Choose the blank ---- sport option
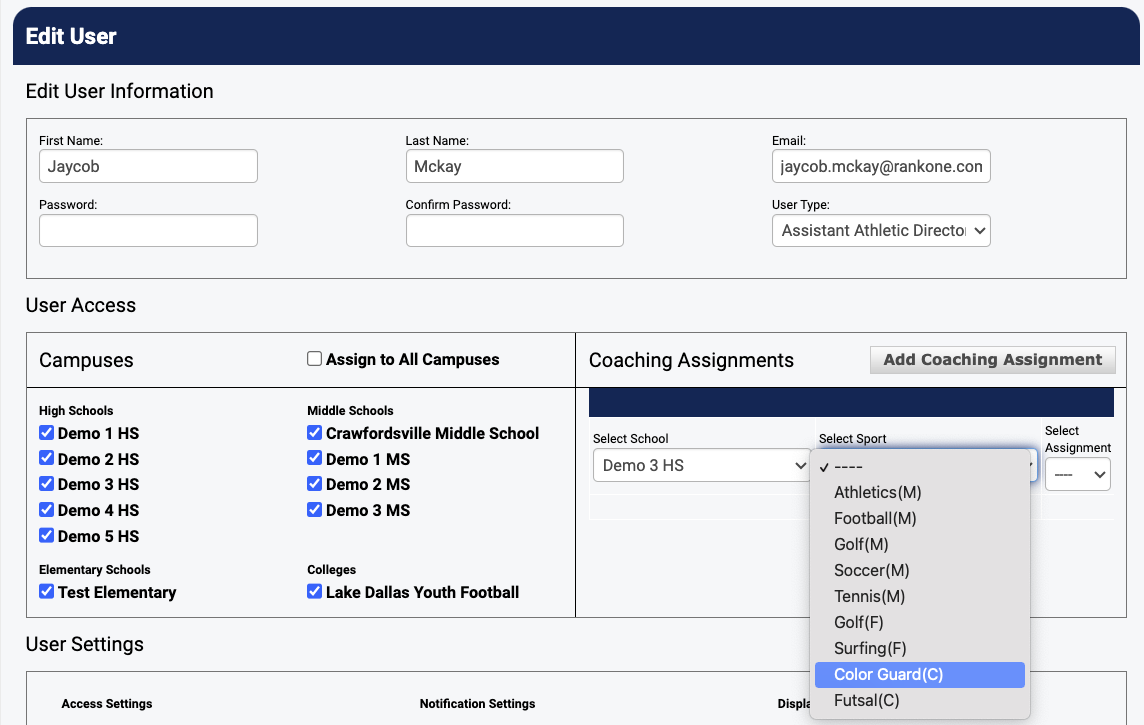Screen dimensions: 1144x725 (x=919, y=467)
